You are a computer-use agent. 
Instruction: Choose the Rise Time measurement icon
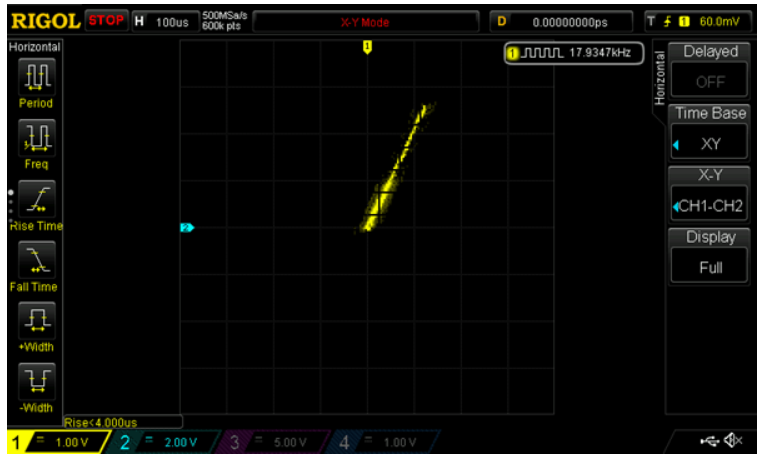(35, 199)
